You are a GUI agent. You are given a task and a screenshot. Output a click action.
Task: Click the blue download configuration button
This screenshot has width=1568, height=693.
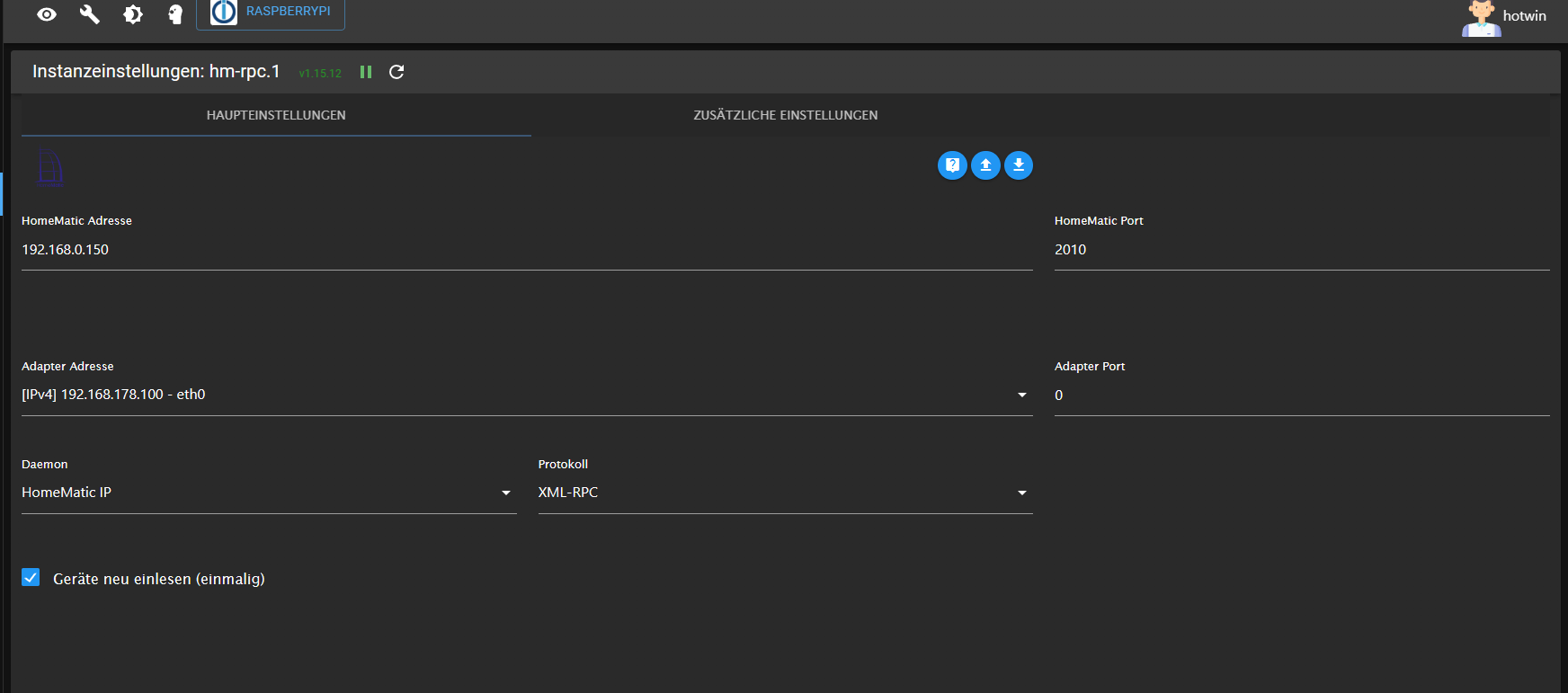pos(1019,165)
